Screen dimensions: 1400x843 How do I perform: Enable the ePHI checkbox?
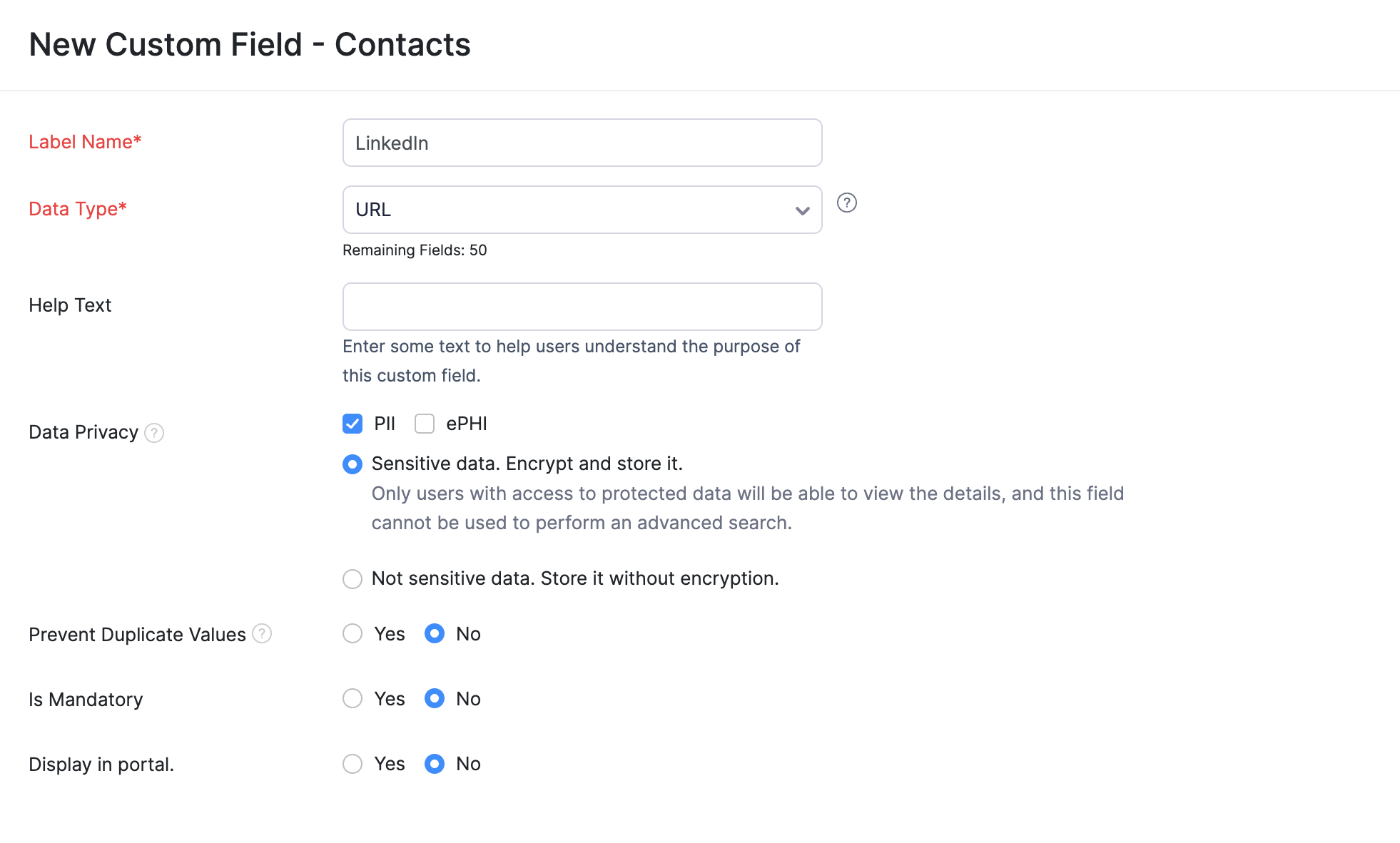pyautogui.click(x=425, y=423)
